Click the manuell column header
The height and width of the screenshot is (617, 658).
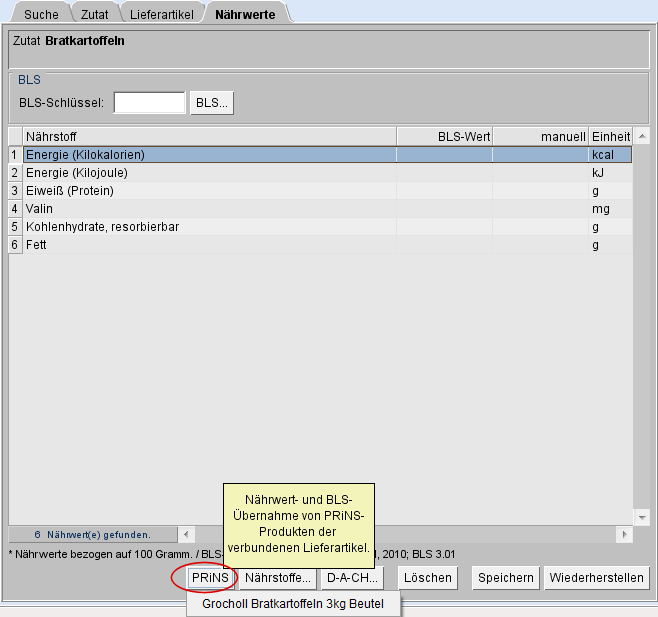click(x=540, y=136)
